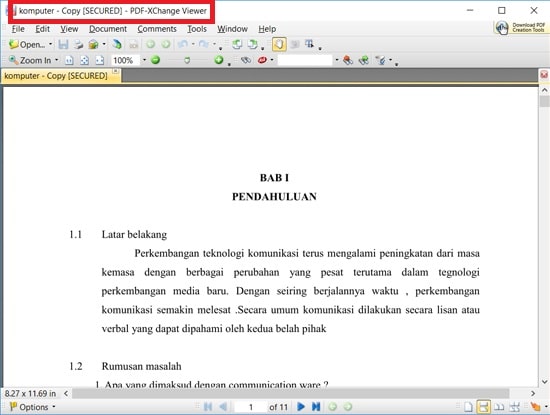Click the find next icon
The width and height of the screenshot is (550, 415).
(364, 60)
